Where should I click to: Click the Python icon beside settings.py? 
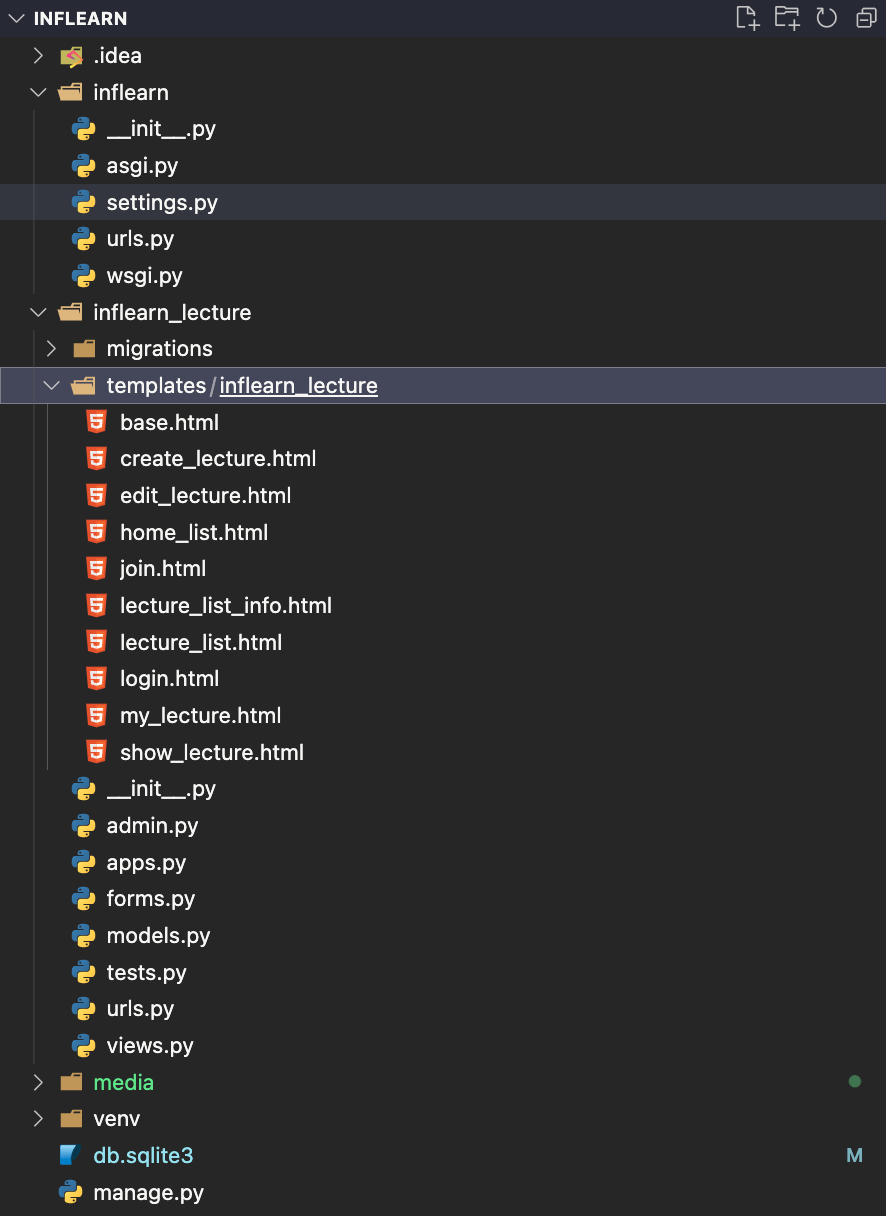coord(84,202)
